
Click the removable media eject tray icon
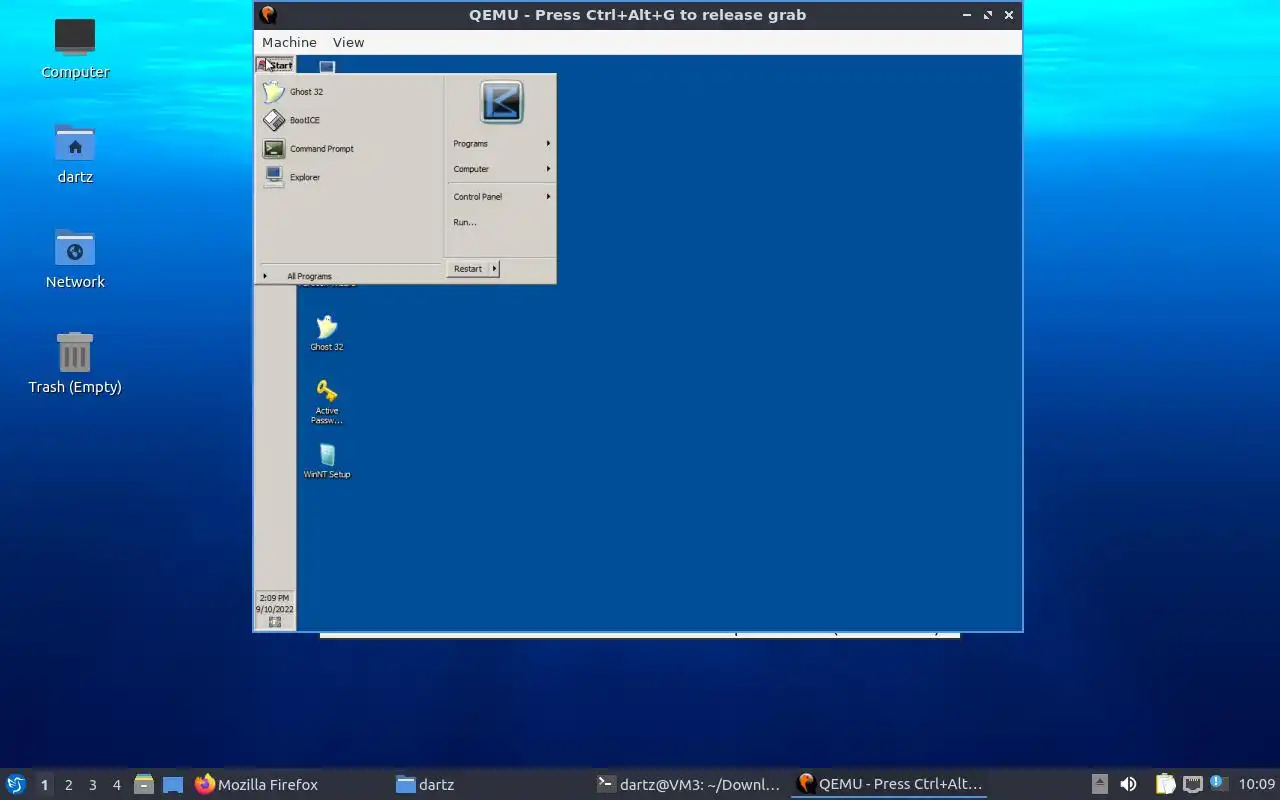coord(1099,784)
